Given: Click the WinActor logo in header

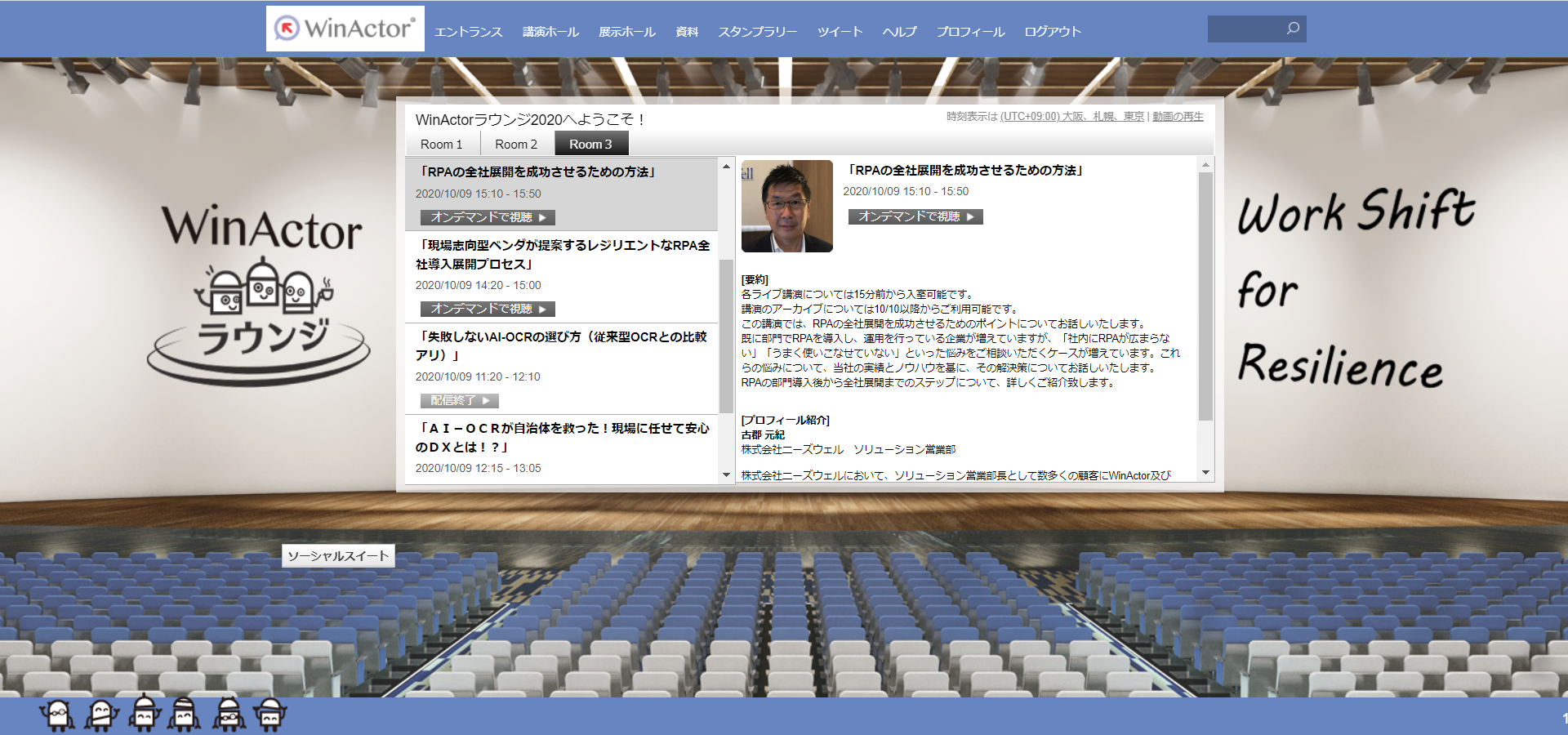Looking at the screenshot, I should pyautogui.click(x=345, y=29).
